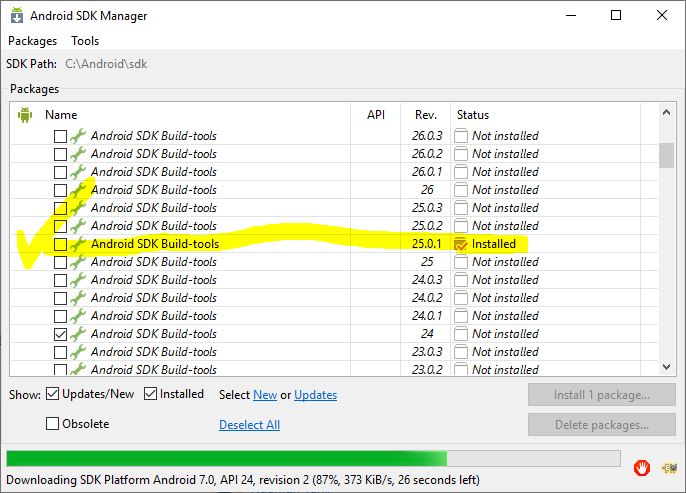The width and height of the screenshot is (686, 493).
Task: Uncheck the Build-tools rev 24 checkbox
Action: pyautogui.click(x=60, y=334)
